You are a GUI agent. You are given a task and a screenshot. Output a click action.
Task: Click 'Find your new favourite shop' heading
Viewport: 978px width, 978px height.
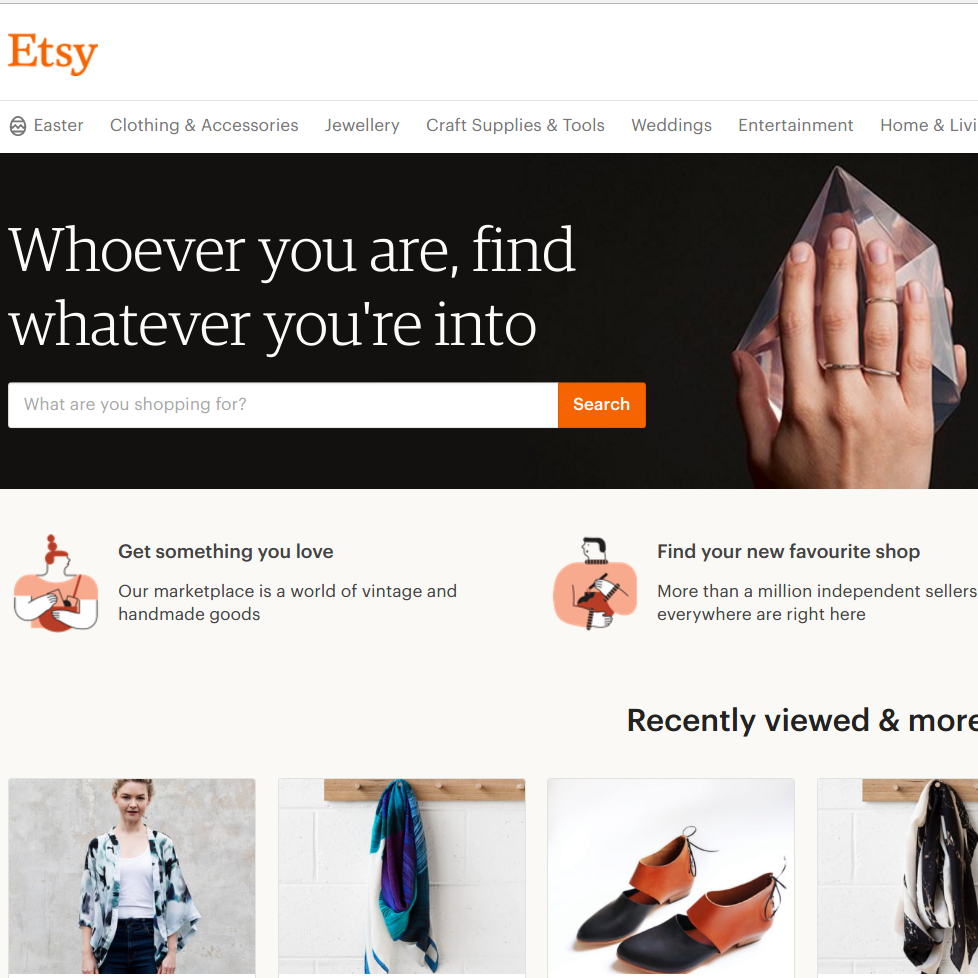[x=788, y=551]
